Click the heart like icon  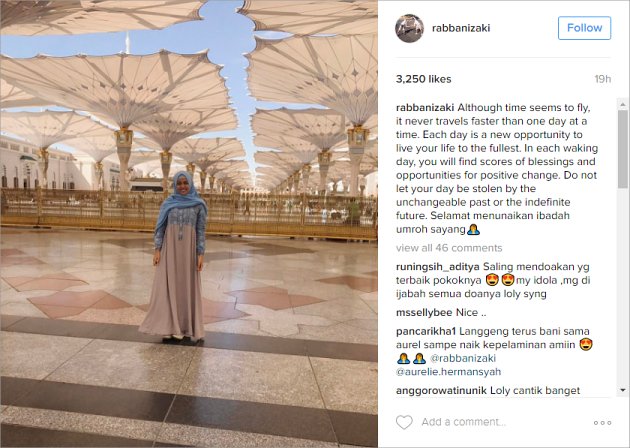[x=404, y=422]
